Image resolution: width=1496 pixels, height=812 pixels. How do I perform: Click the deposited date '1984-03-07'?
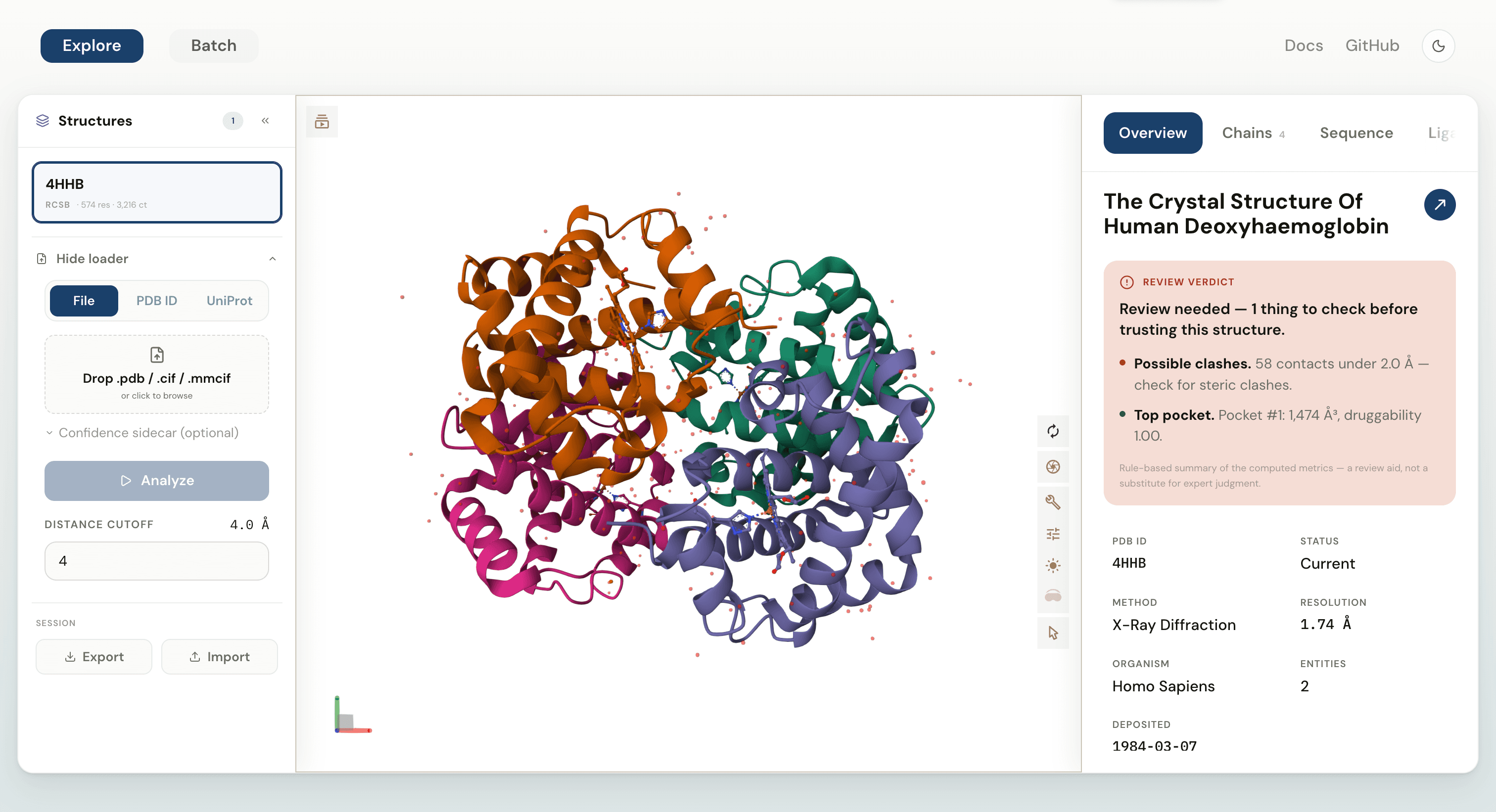[x=1154, y=746]
